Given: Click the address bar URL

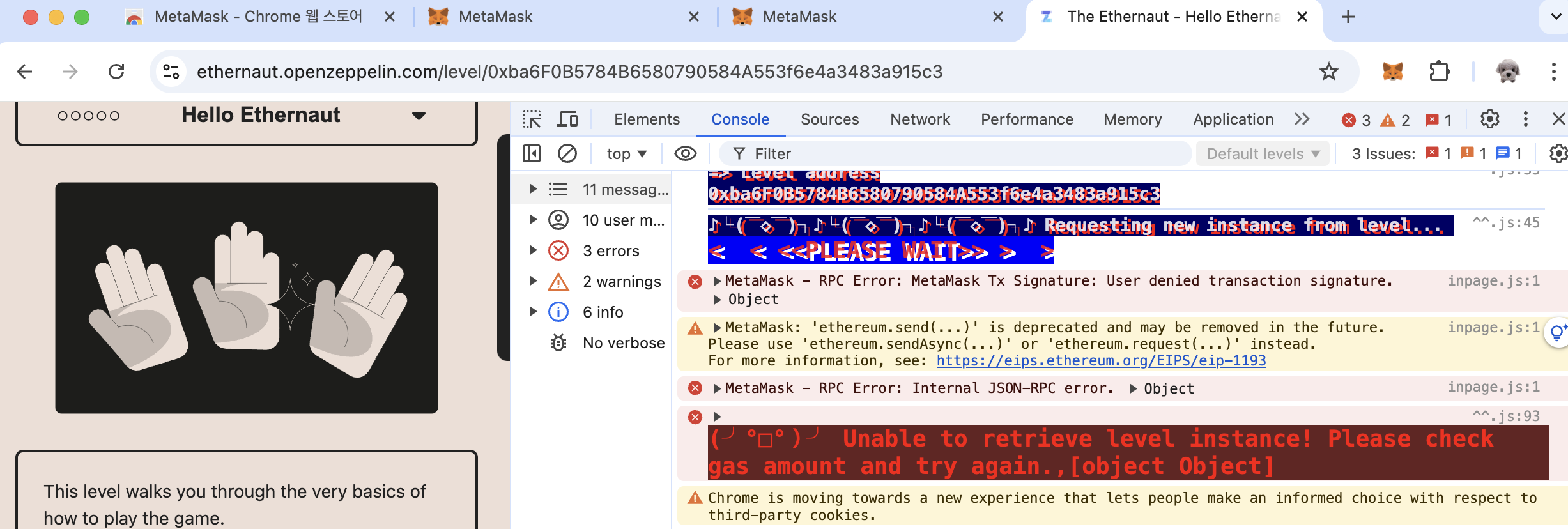Looking at the screenshot, I should 569,72.
